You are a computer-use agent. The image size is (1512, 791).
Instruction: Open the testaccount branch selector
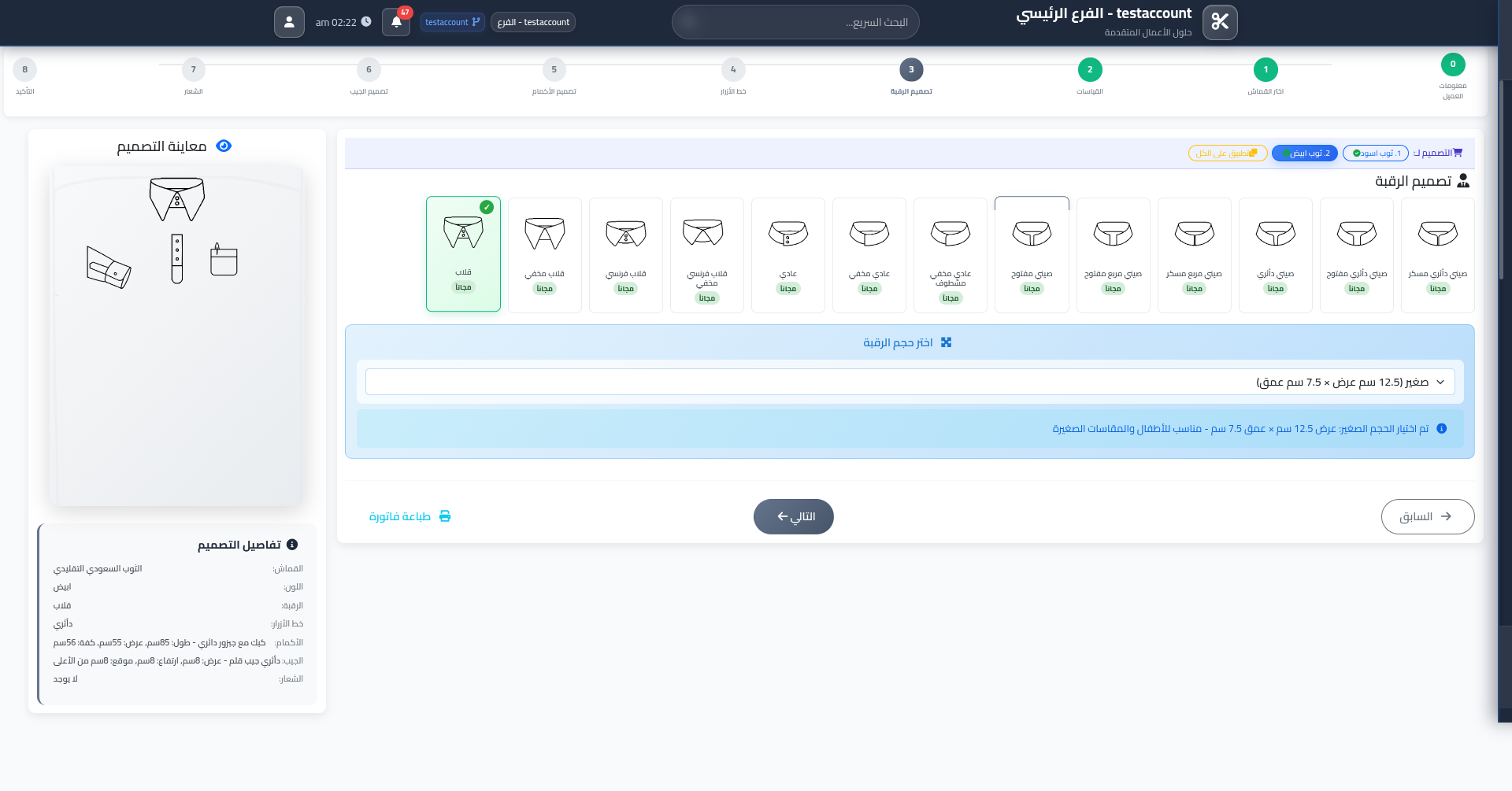click(x=452, y=22)
